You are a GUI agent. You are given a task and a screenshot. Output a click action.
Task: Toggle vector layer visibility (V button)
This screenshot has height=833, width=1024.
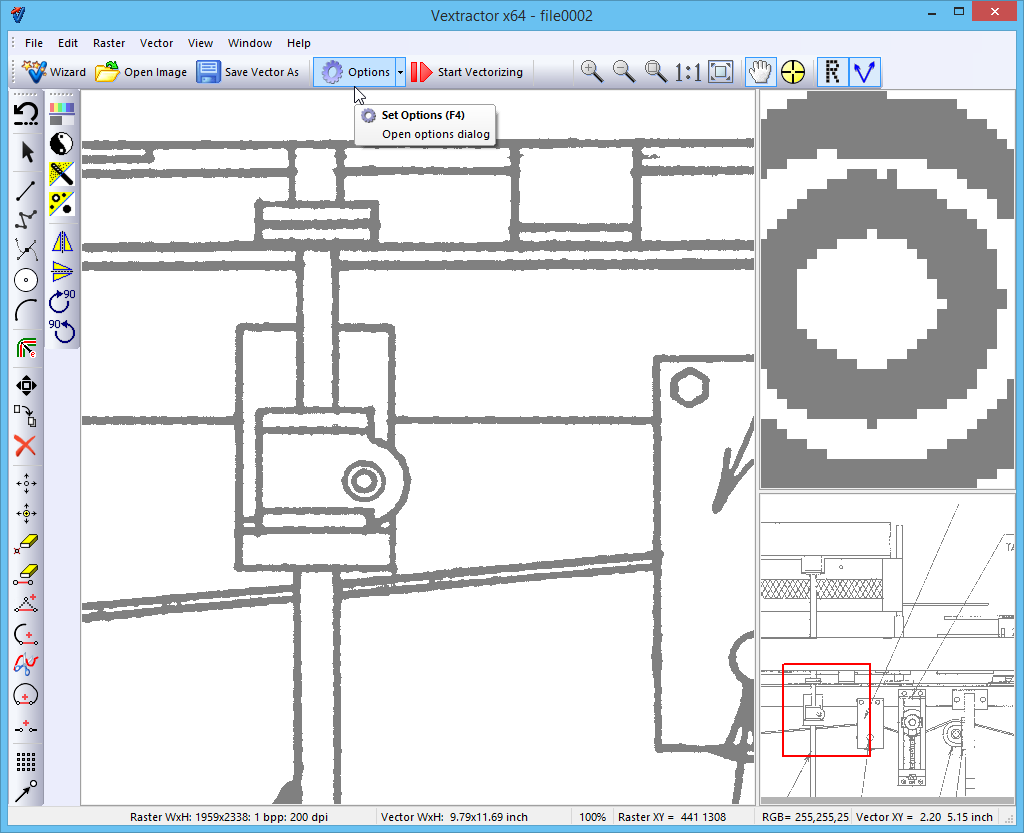(x=863, y=72)
